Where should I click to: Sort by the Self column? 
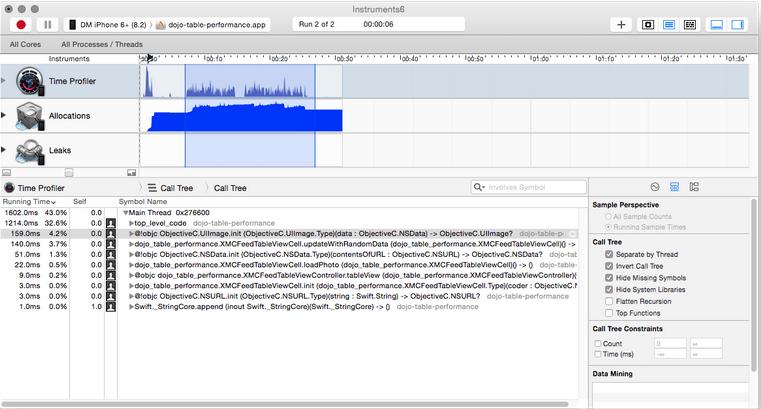[x=80, y=201]
